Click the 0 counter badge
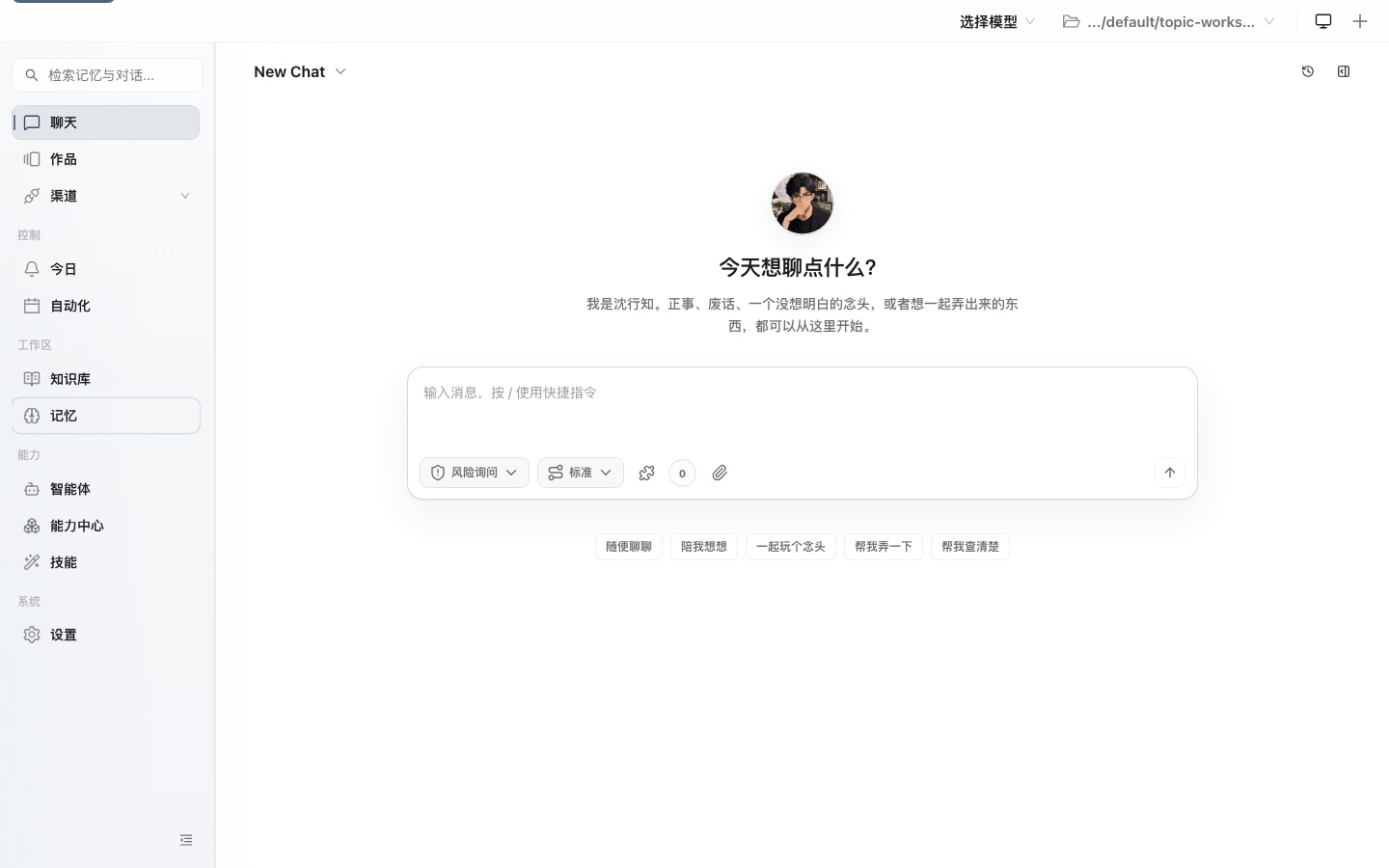The image size is (1389, 868). pos(682,473)
